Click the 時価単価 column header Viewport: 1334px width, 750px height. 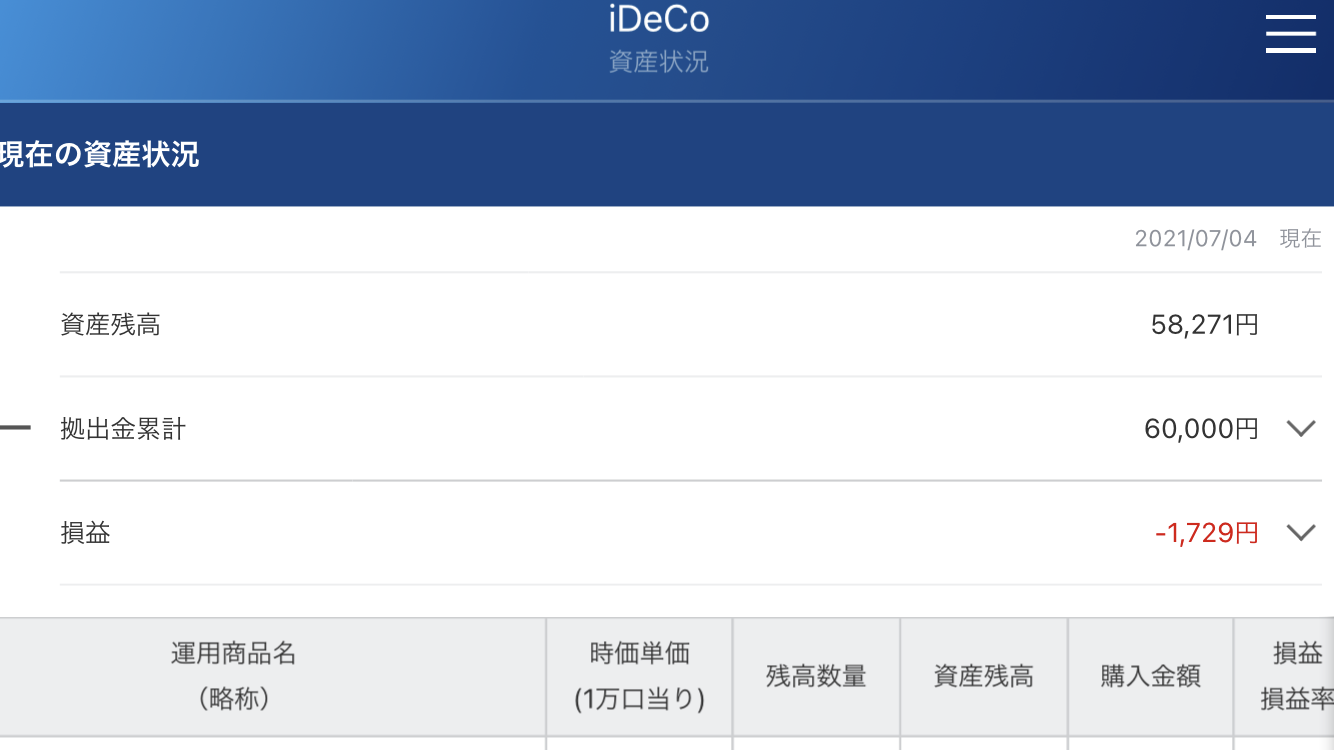tap(640, 677)
